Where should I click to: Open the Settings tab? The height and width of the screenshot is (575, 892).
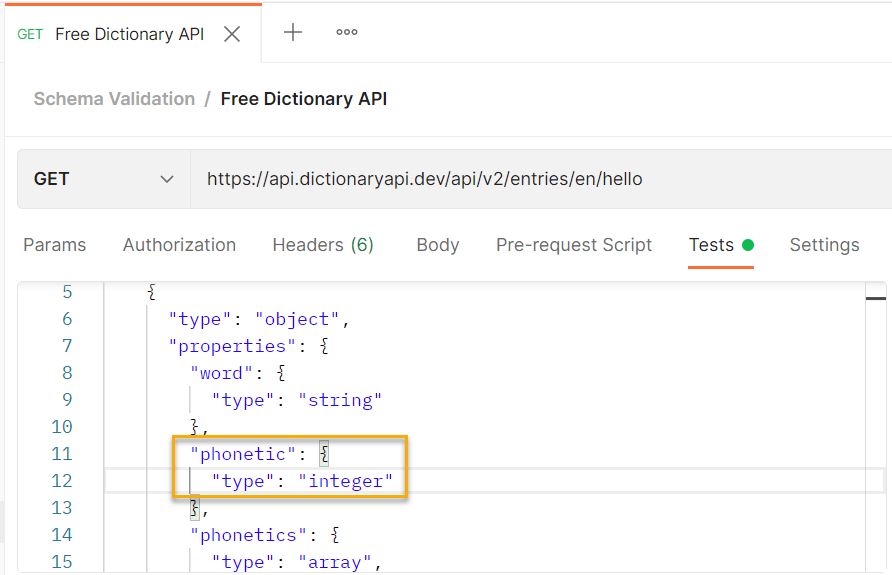(x=824, y=245)
